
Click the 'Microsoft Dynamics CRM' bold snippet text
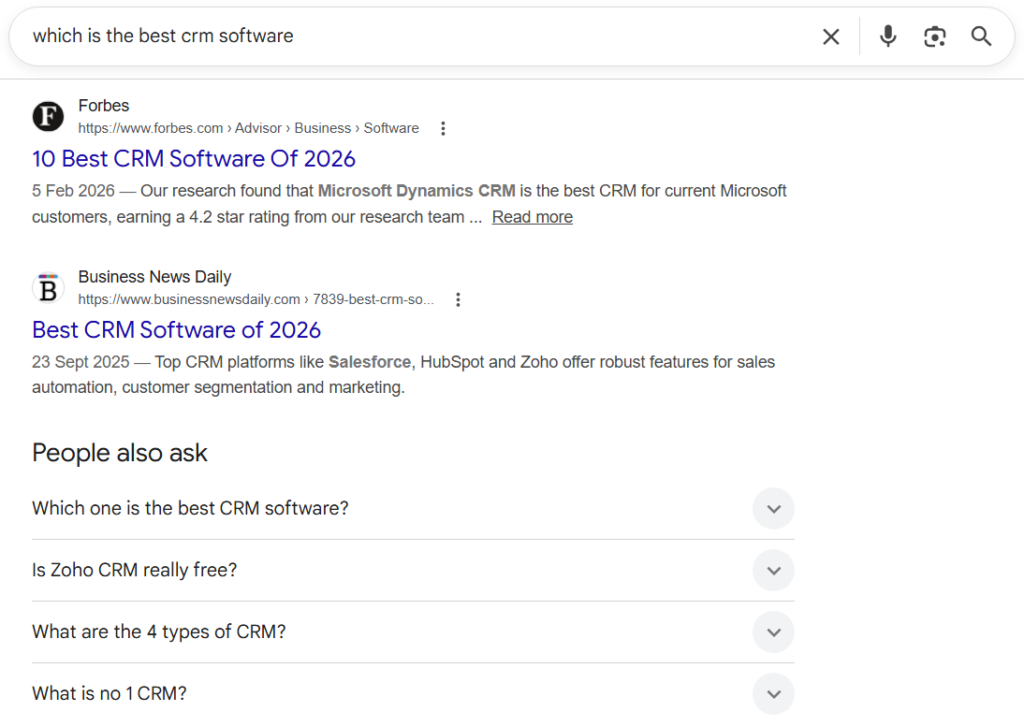pyautogui.click(x=416, y=191)
